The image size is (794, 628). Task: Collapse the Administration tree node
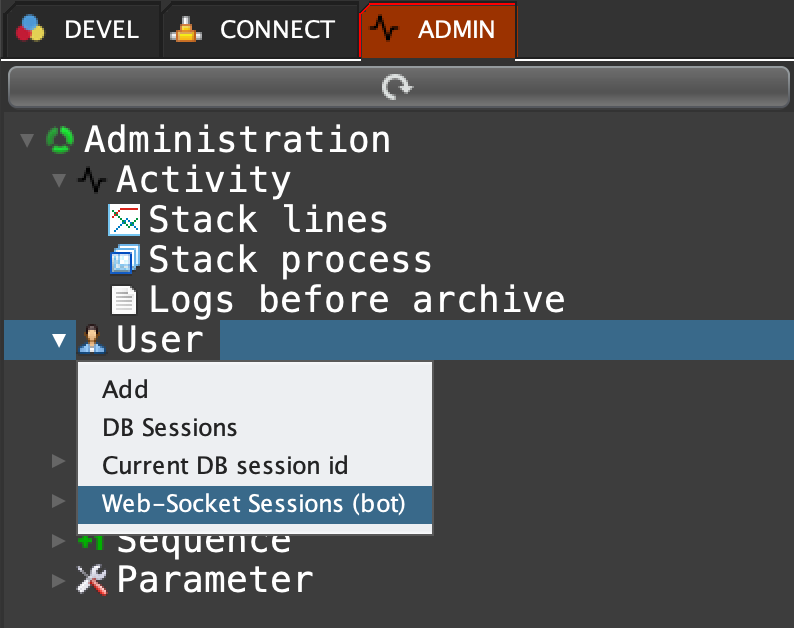(x=27, y=139)
